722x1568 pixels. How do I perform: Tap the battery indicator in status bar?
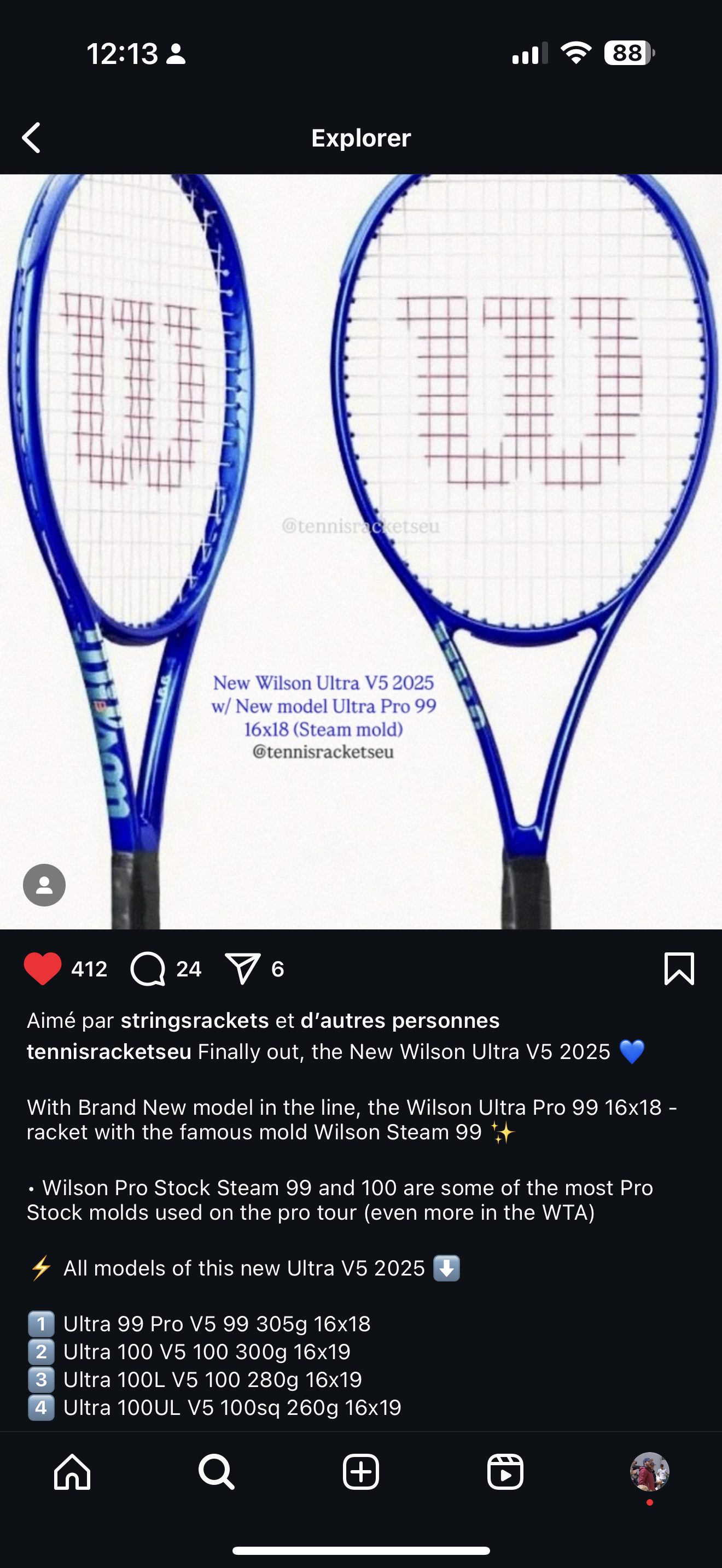pos(629,53)
